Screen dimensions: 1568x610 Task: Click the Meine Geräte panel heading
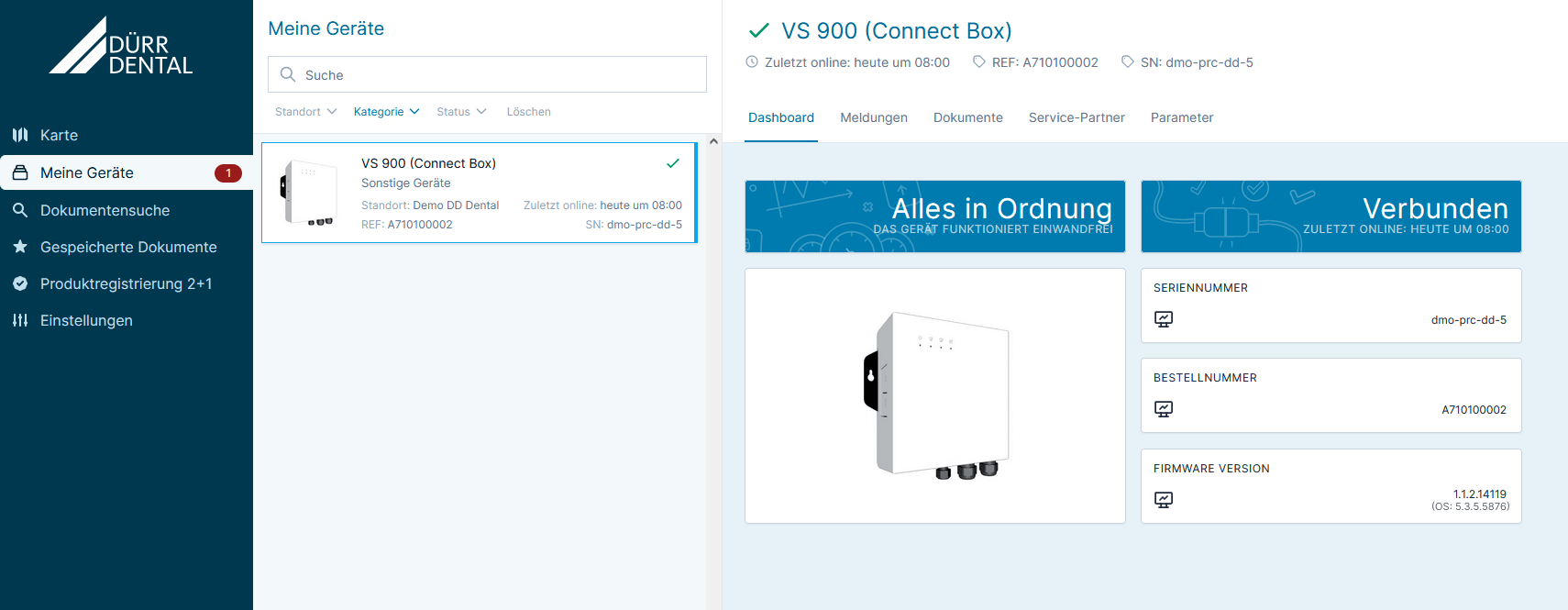326,28
